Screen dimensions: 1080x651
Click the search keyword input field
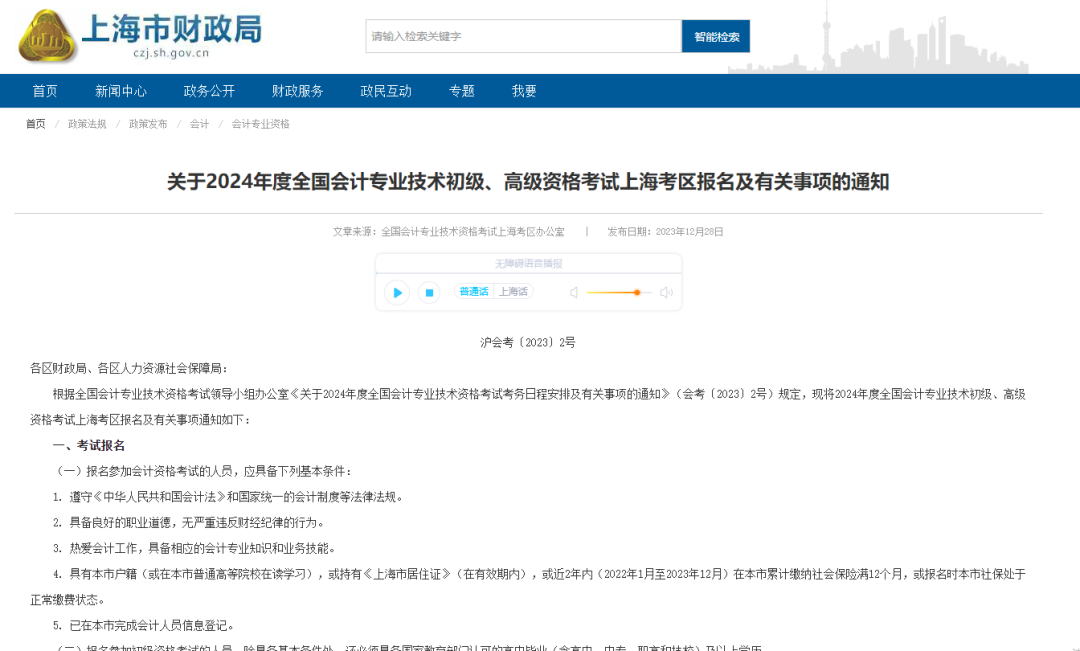pyautogui.click(x=520, y=35)
